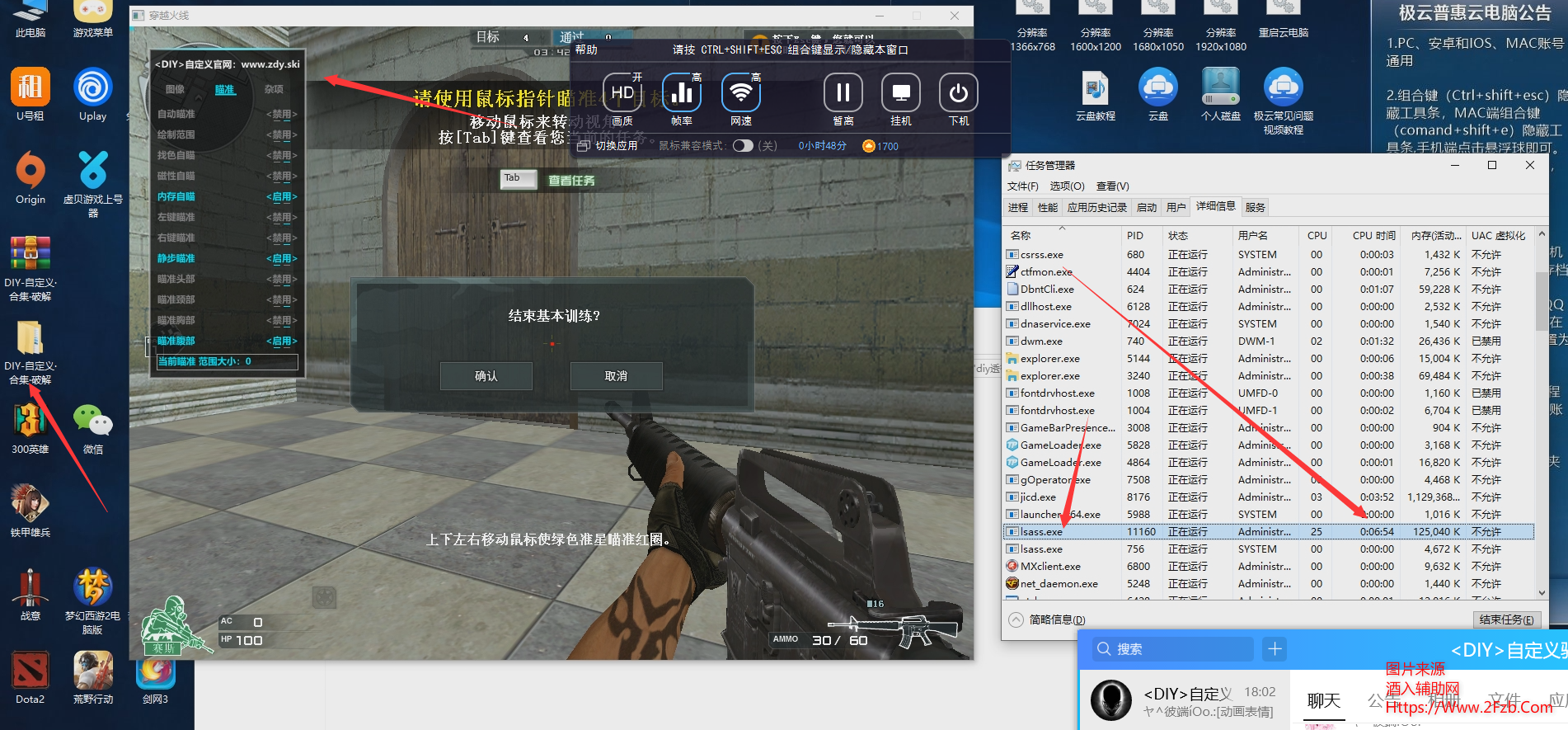This screenshot has width=1568, height=730.
Task: Click 取消 in the 结束基本训练 dialog
Action: tap(616, 376)
